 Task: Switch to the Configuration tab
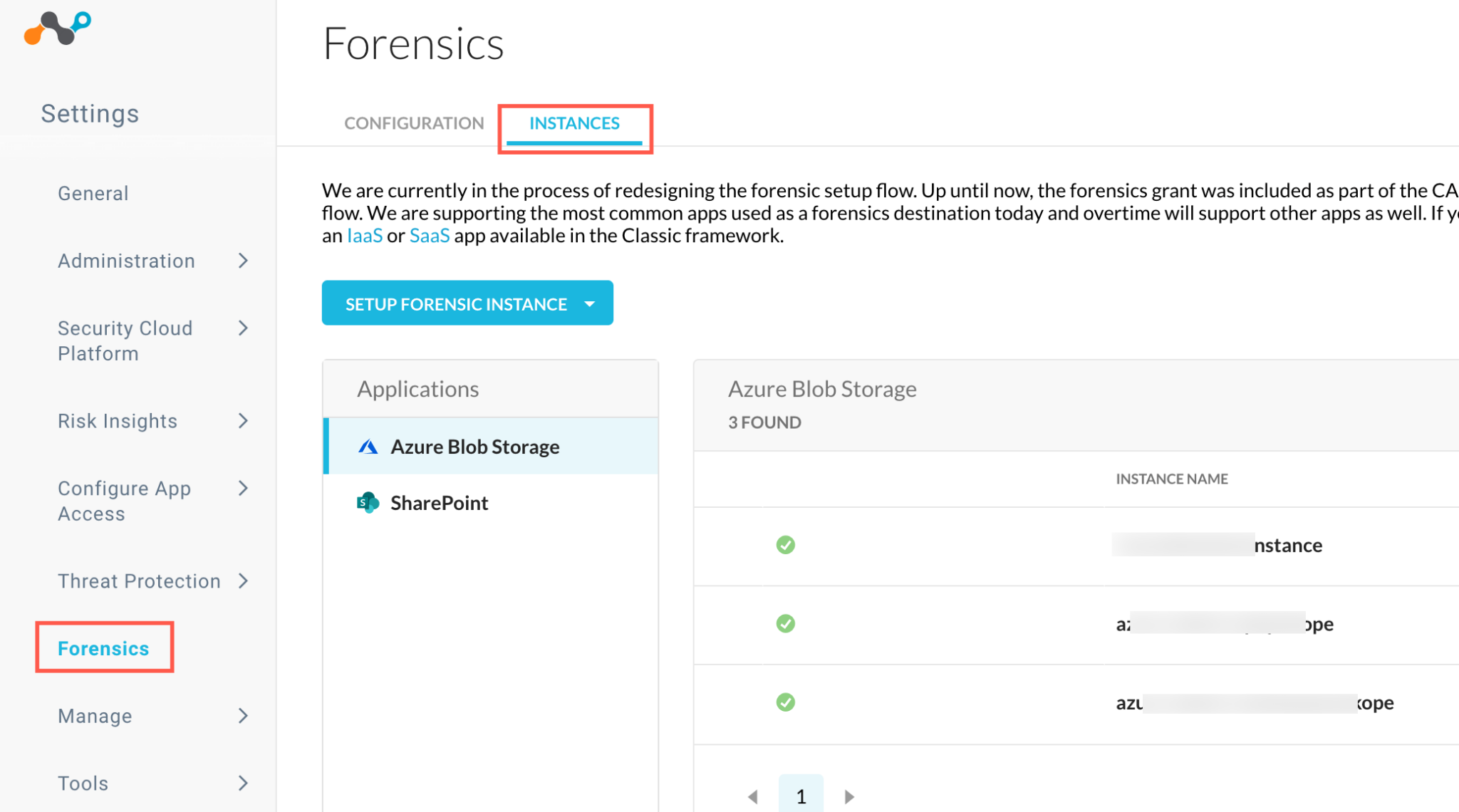pyautogui.click(x=413, y=123)
